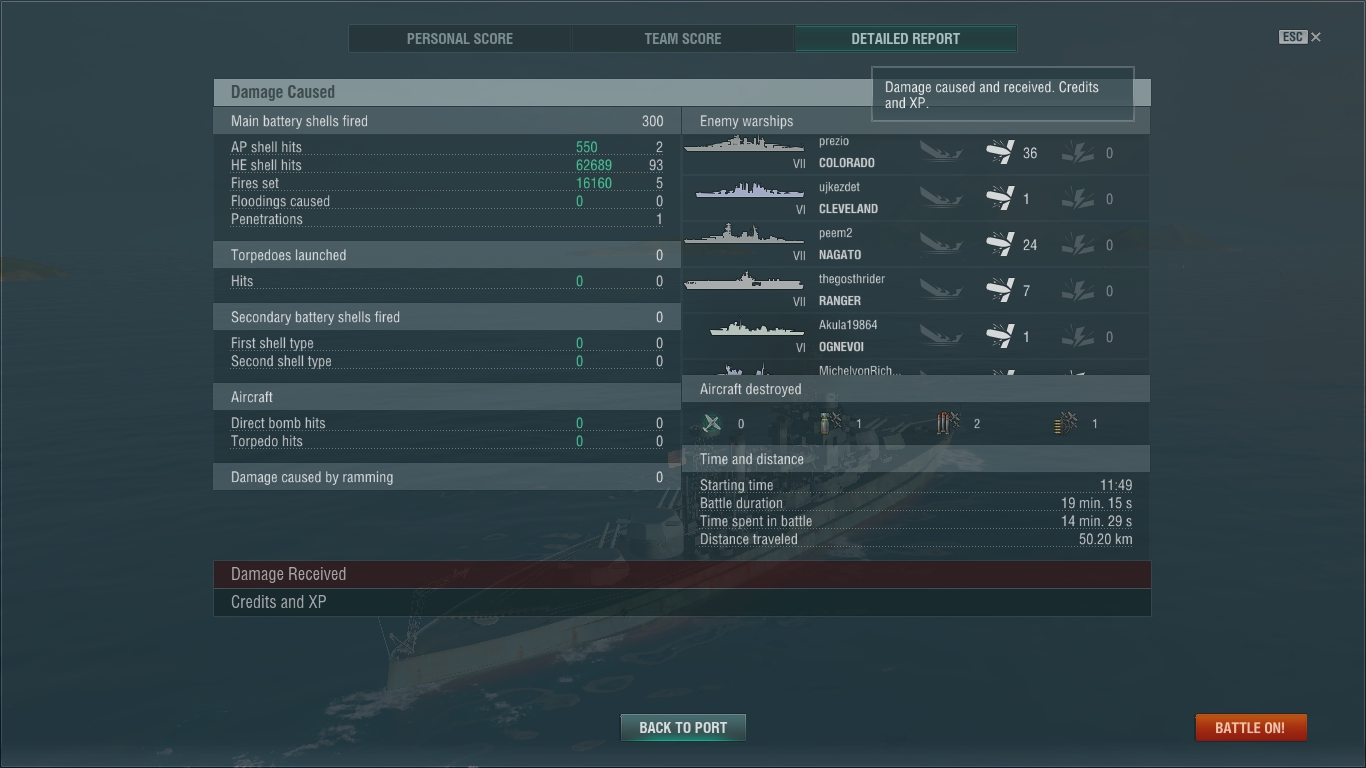This screenshot has height=768, width=1366.
Task: Switch to the Personal Score tab
Action: 460,39
